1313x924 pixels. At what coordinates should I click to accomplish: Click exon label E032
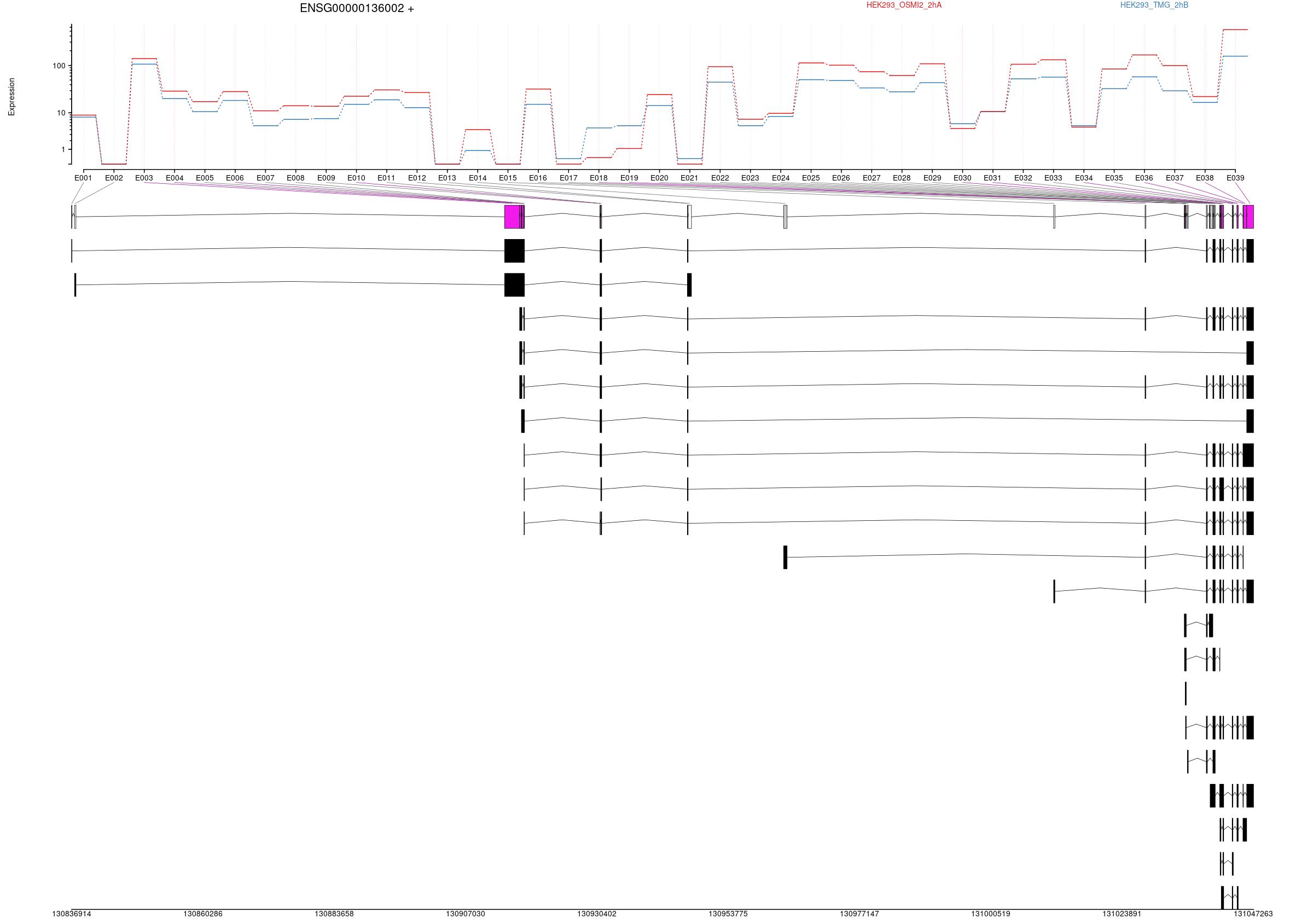point(1023,178)
